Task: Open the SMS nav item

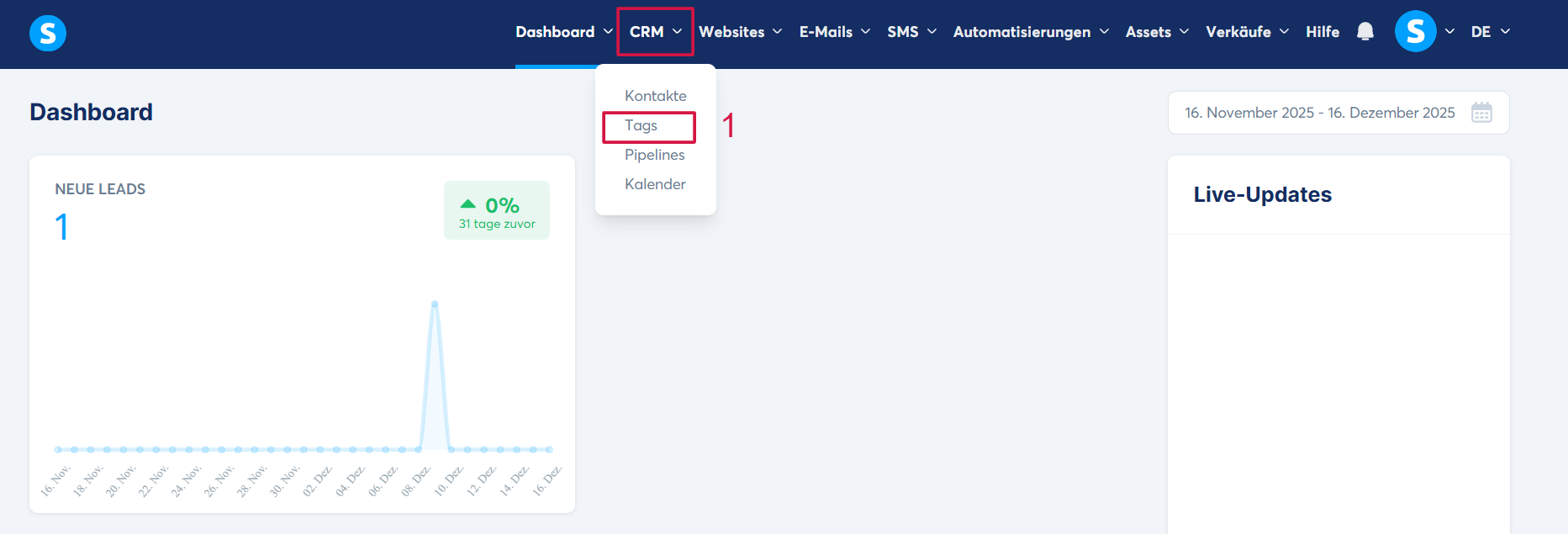Action: pyautogui.click(x=903, y=32)
